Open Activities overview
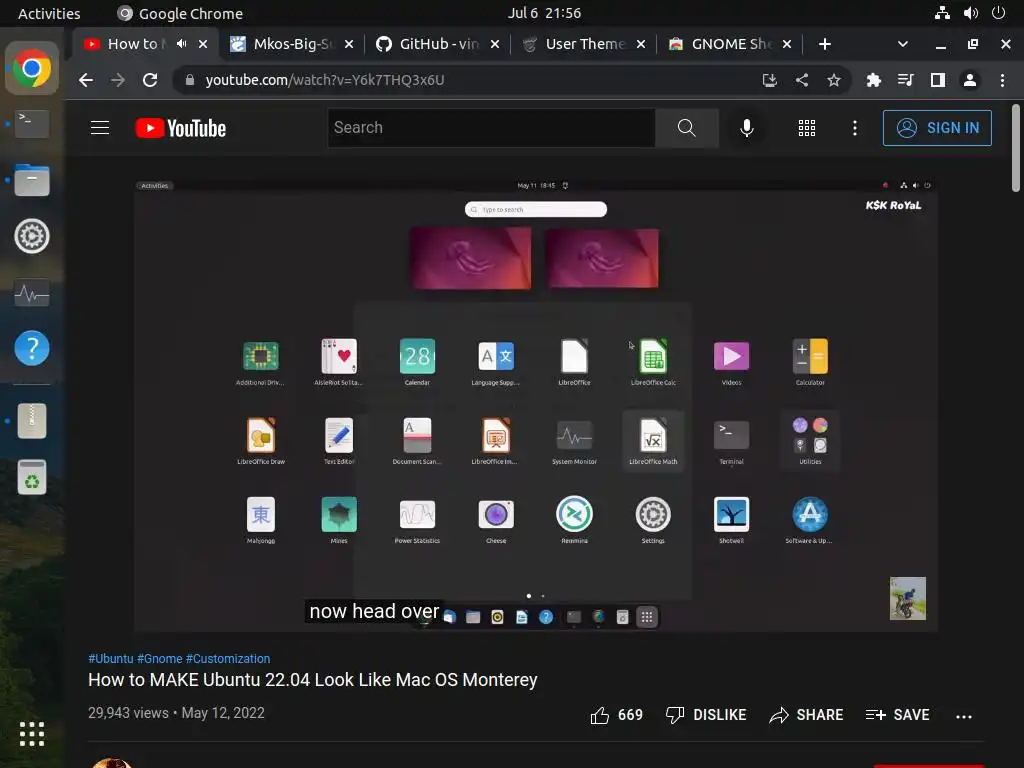1024x768 pixels. click(49, 13)
